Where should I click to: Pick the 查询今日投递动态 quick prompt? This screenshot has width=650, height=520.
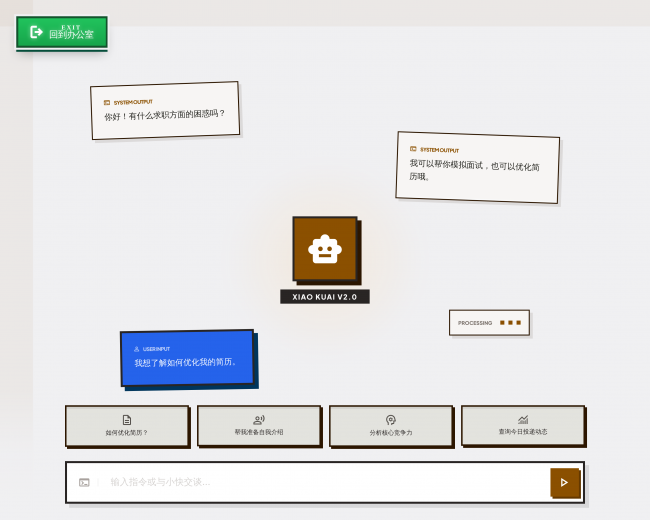[523, 425]
